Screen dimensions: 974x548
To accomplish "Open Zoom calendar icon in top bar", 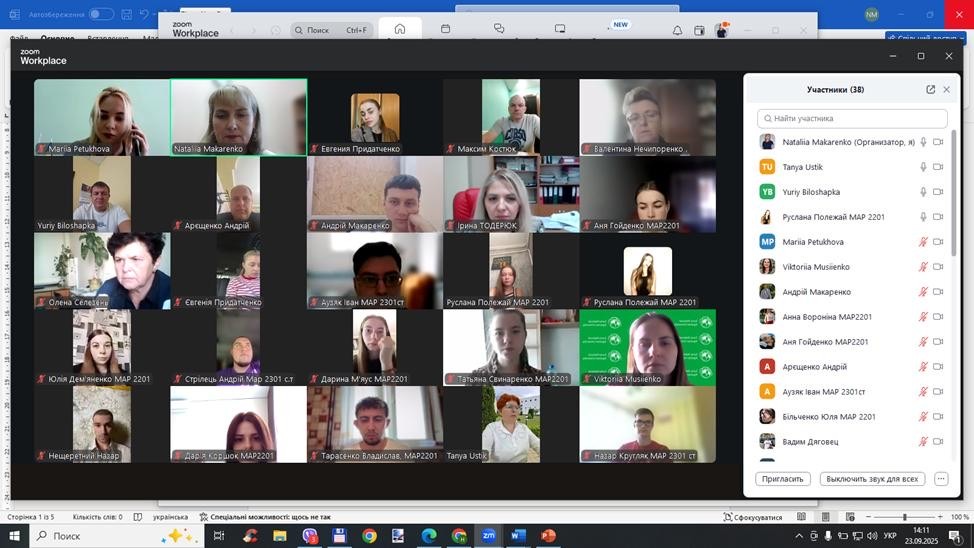I will (x=446, y=30).
